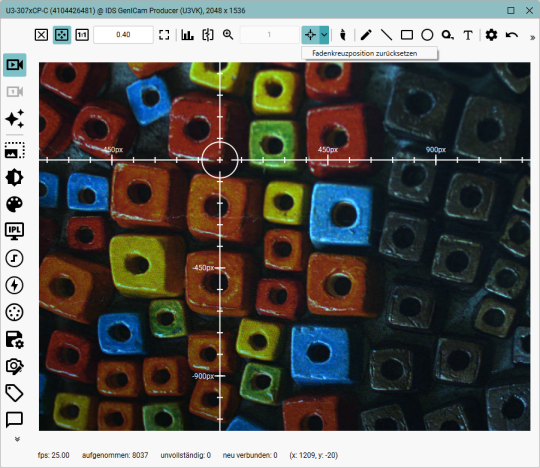Toggle fit-to-window display mode
Screen dimensions: 540x468
pos(62,35)
